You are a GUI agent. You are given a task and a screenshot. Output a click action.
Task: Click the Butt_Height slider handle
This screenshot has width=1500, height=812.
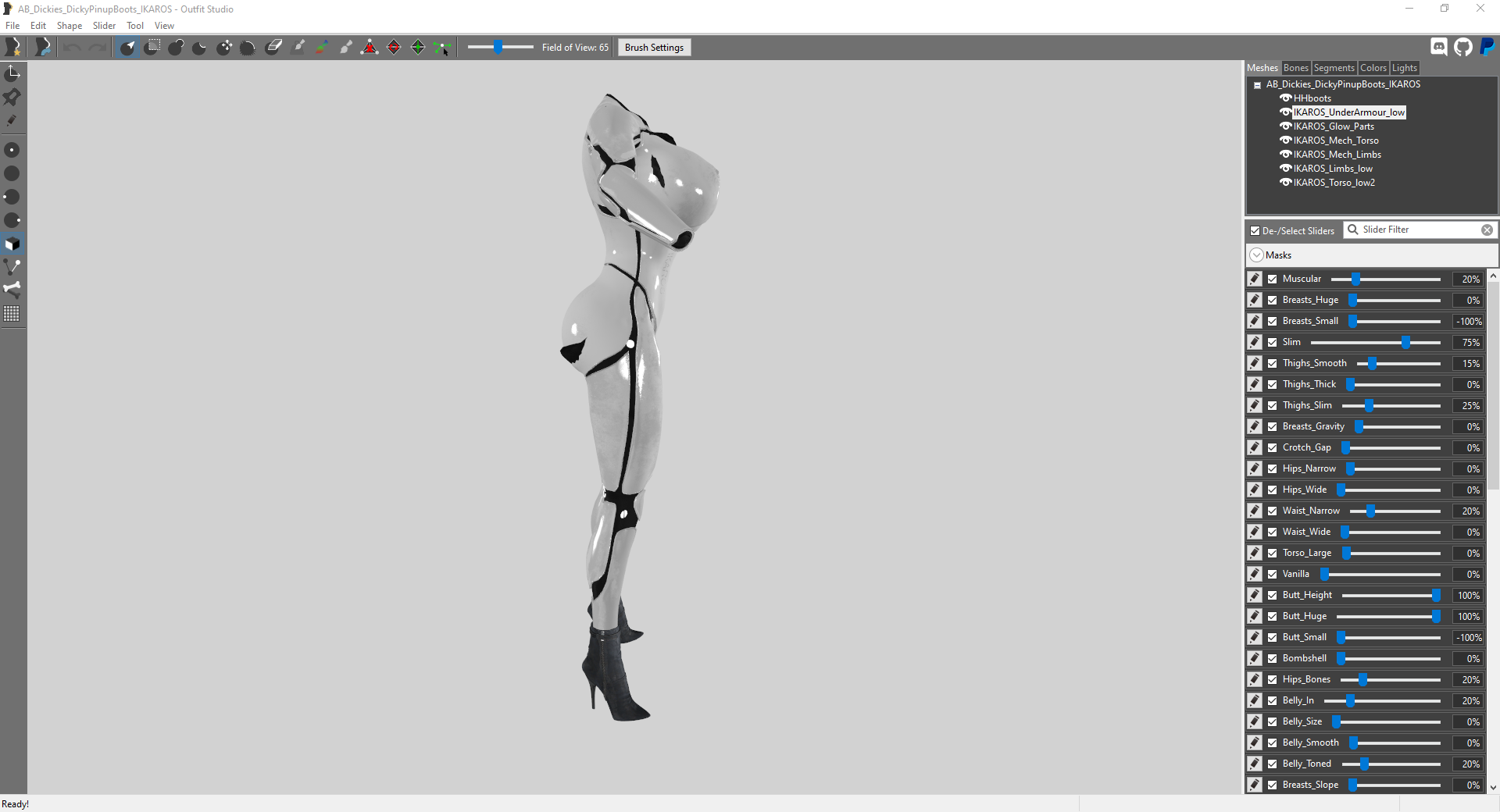pos(1436,595)
